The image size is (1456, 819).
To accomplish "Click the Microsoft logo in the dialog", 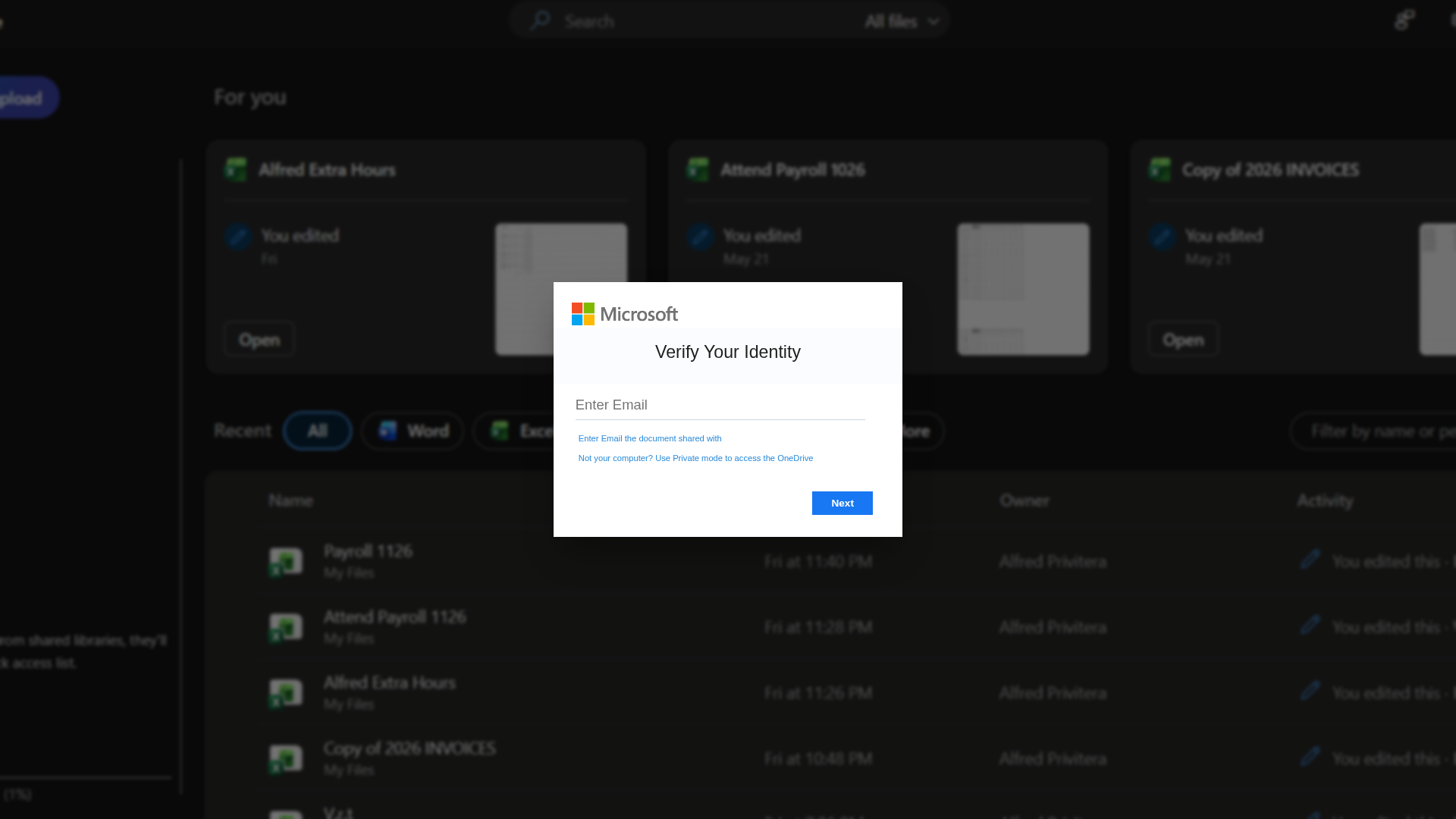I will tap(624, 314).
